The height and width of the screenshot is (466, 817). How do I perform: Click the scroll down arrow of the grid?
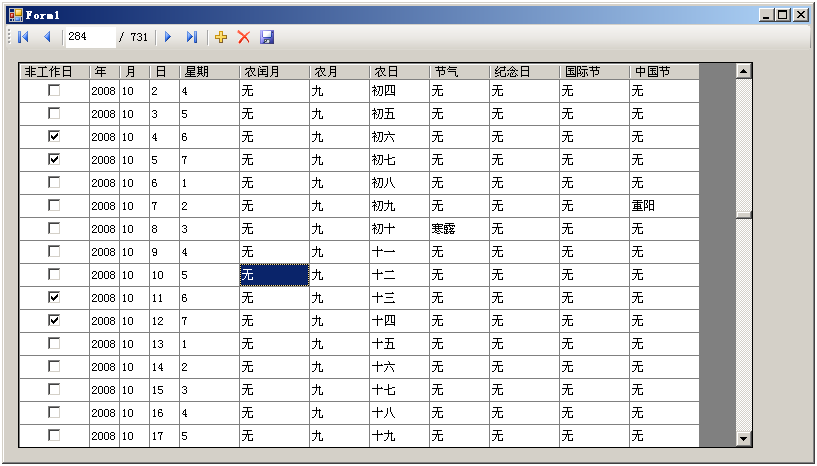(x=744, y=439)
